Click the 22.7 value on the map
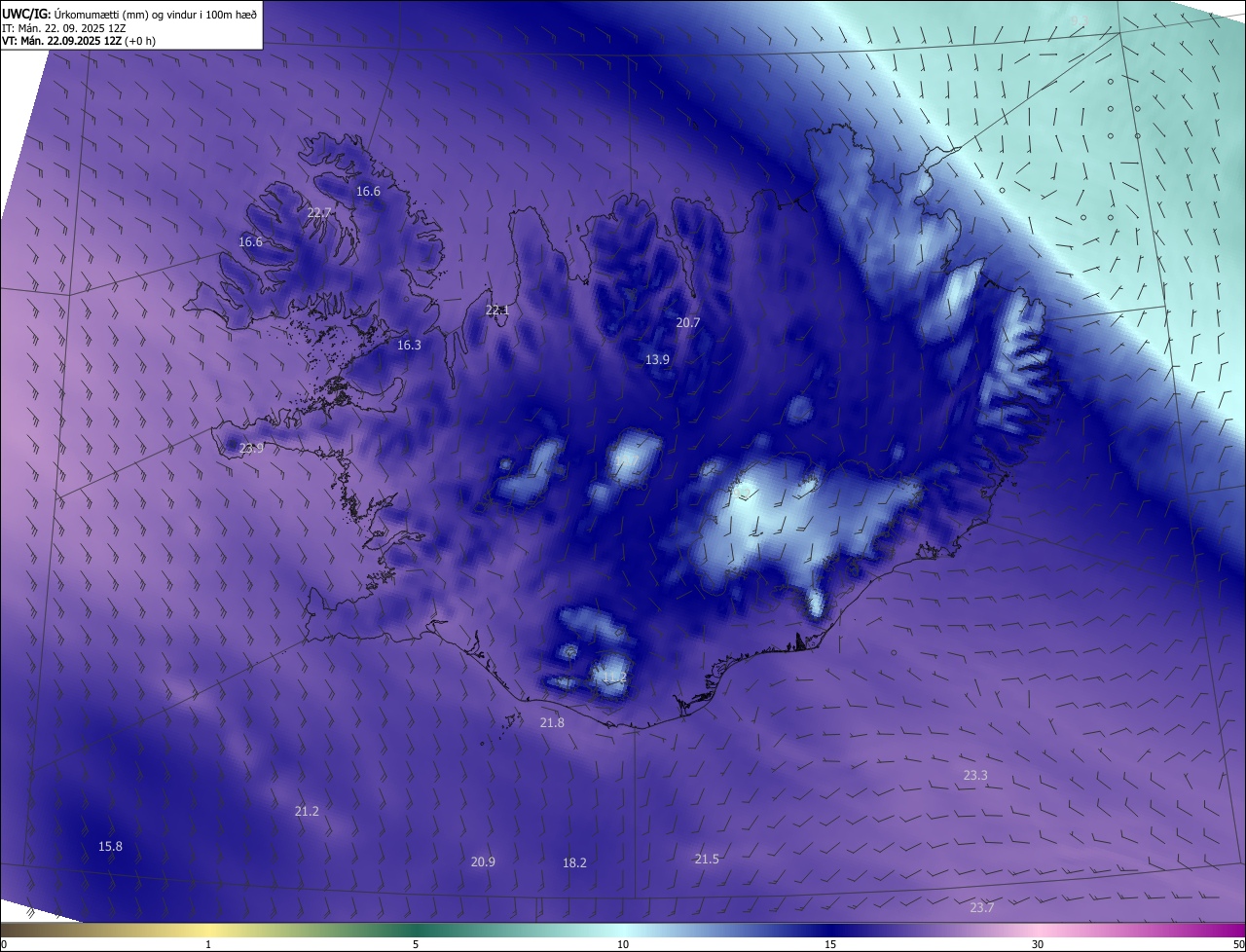The image size is (1246, 952). coord(319,212)
